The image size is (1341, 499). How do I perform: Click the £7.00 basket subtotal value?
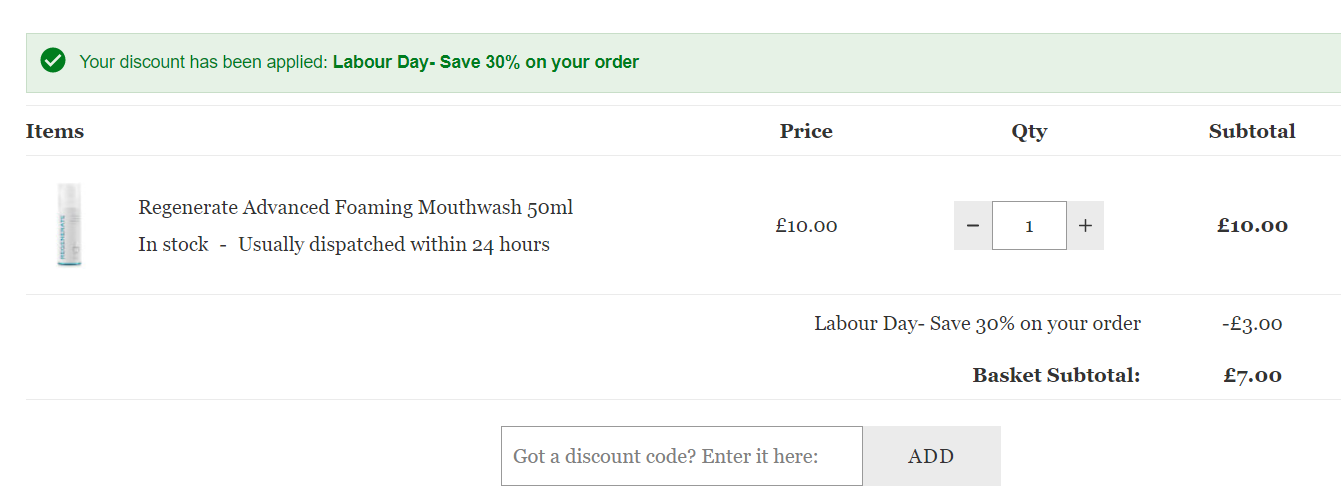[1252, 376]
